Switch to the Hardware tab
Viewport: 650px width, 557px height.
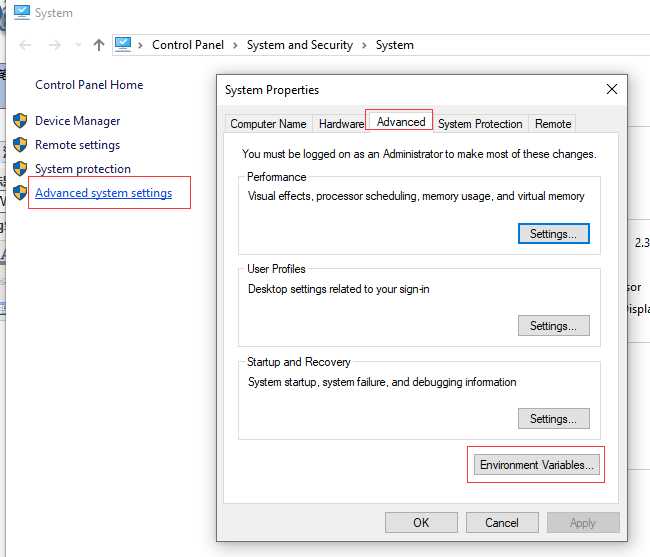pyautogui.click(x=341, y=124)
